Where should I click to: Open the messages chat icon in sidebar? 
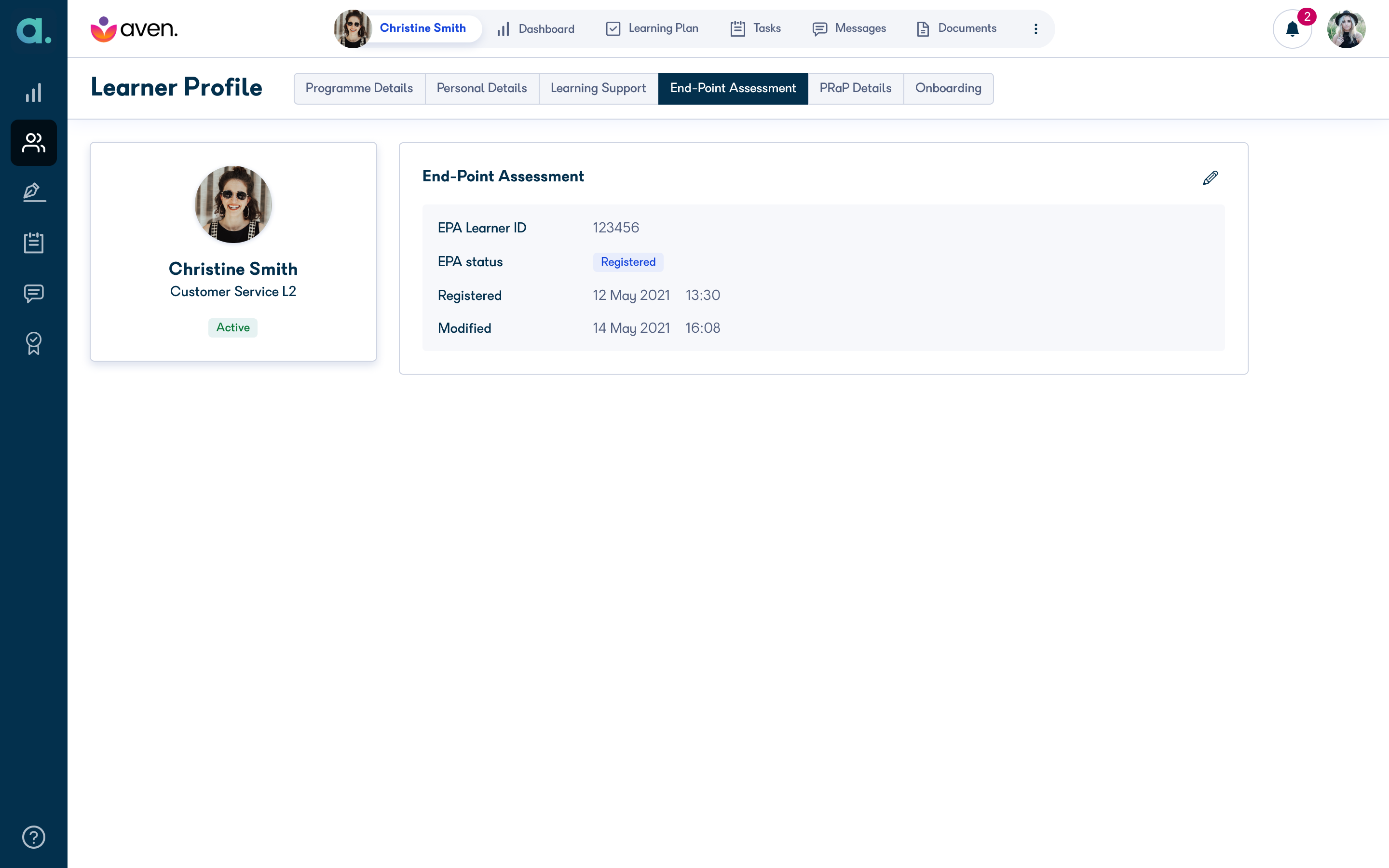tap(33, 293)
